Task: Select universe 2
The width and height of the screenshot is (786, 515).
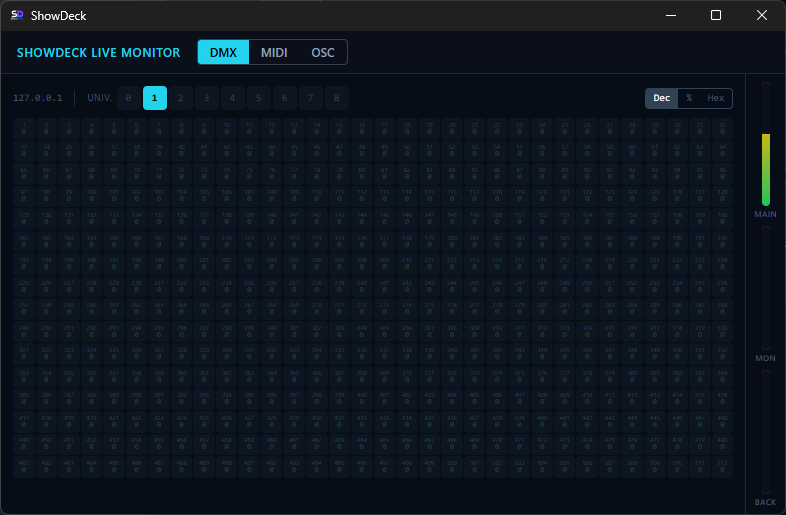Action: (180, 98)
